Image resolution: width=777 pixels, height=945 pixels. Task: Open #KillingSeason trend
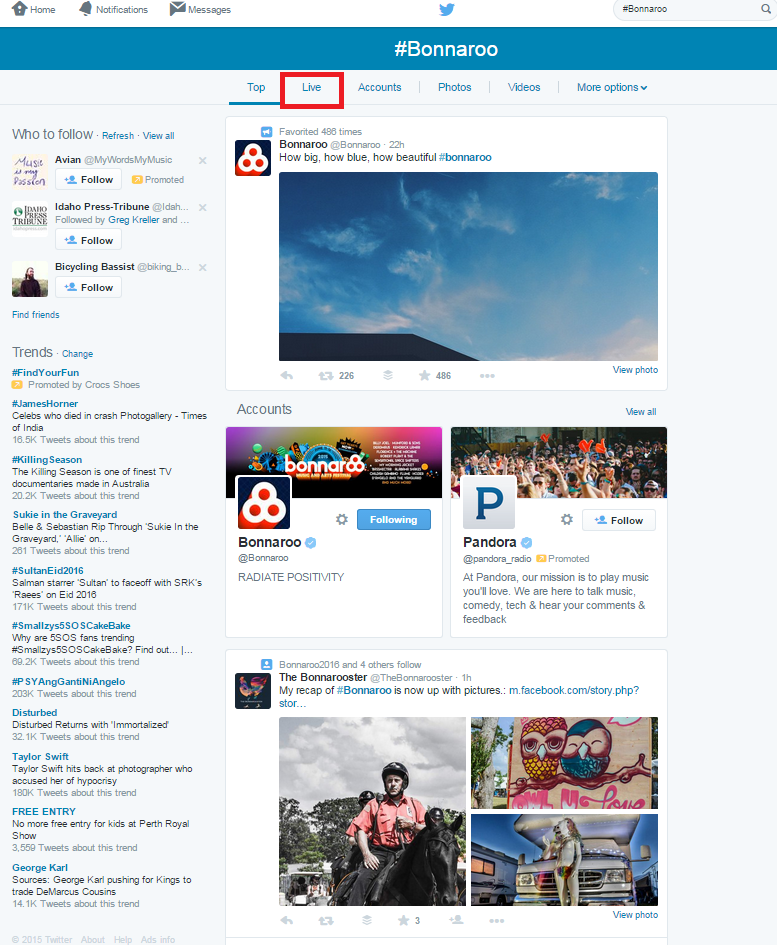pyautogui.click(x=47, y=459)
